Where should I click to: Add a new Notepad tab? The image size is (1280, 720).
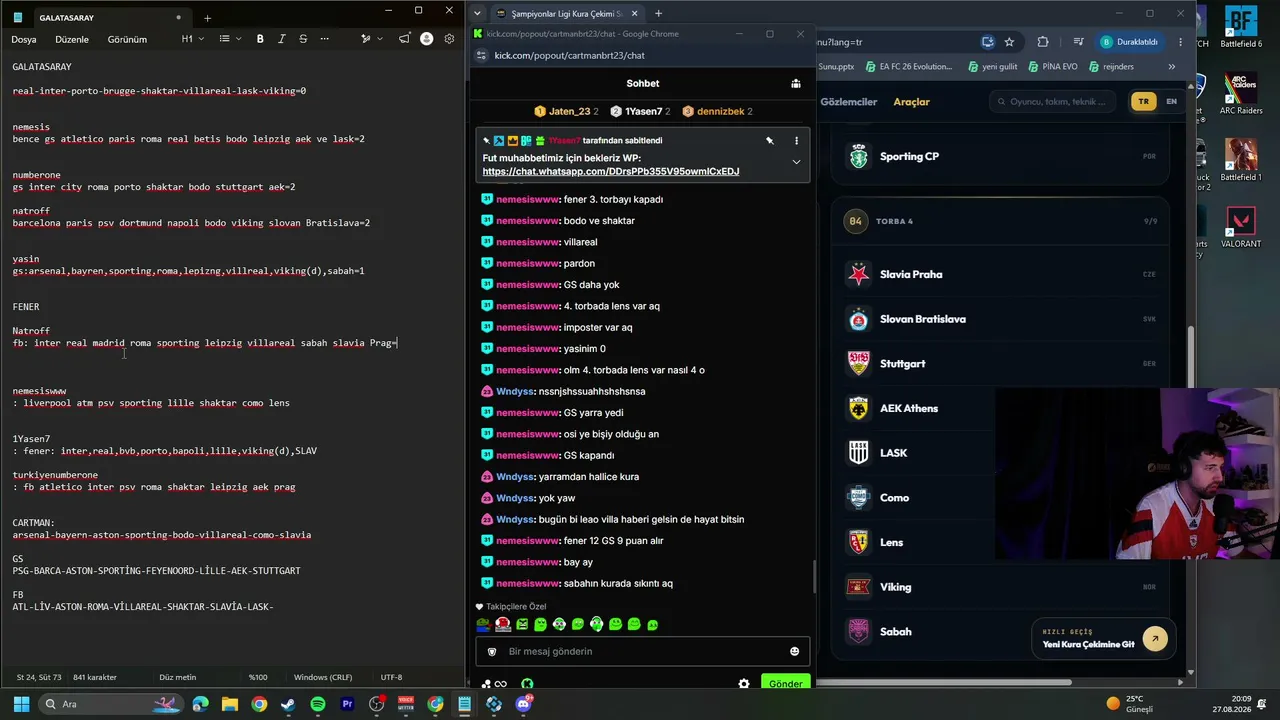coord(207,18)
